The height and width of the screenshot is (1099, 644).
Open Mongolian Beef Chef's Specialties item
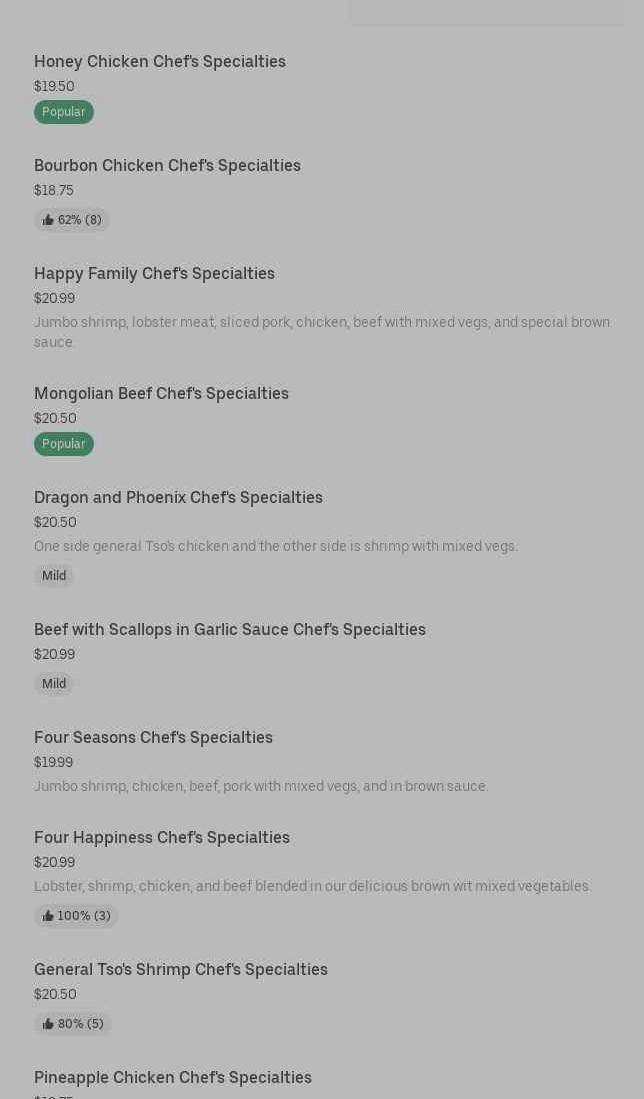[x=161, y=394]
